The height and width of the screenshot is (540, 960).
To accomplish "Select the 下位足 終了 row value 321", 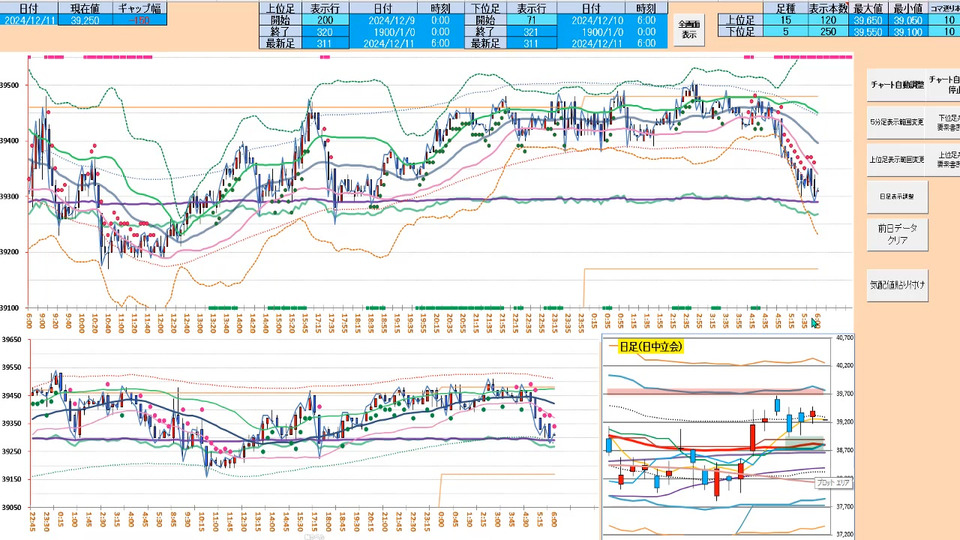I will point(531,32).
